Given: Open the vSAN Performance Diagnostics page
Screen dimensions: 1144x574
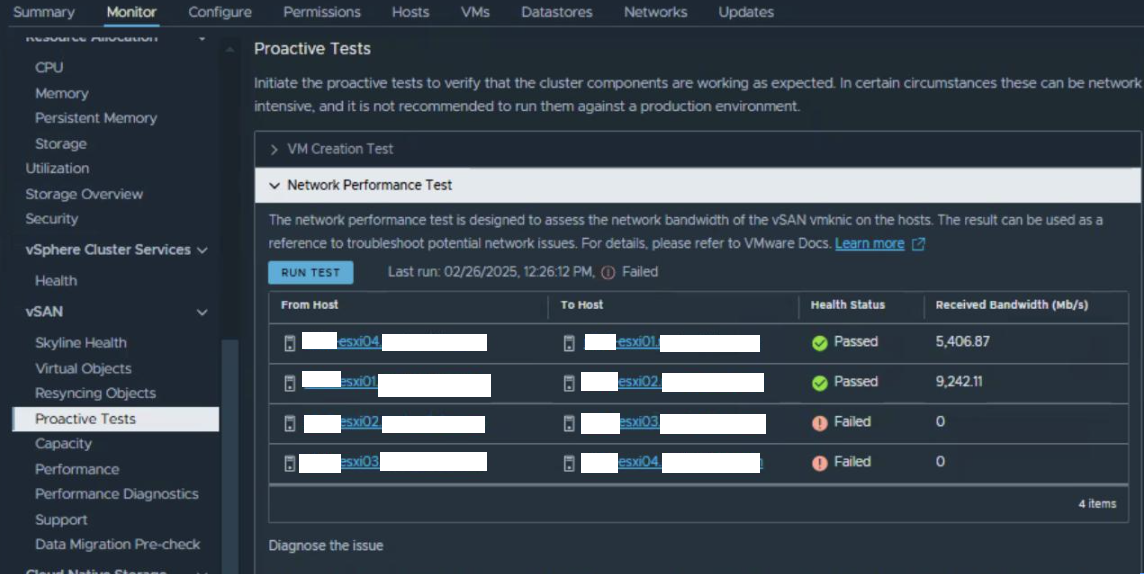Looking at the screenshot, I should click(117, 494).
